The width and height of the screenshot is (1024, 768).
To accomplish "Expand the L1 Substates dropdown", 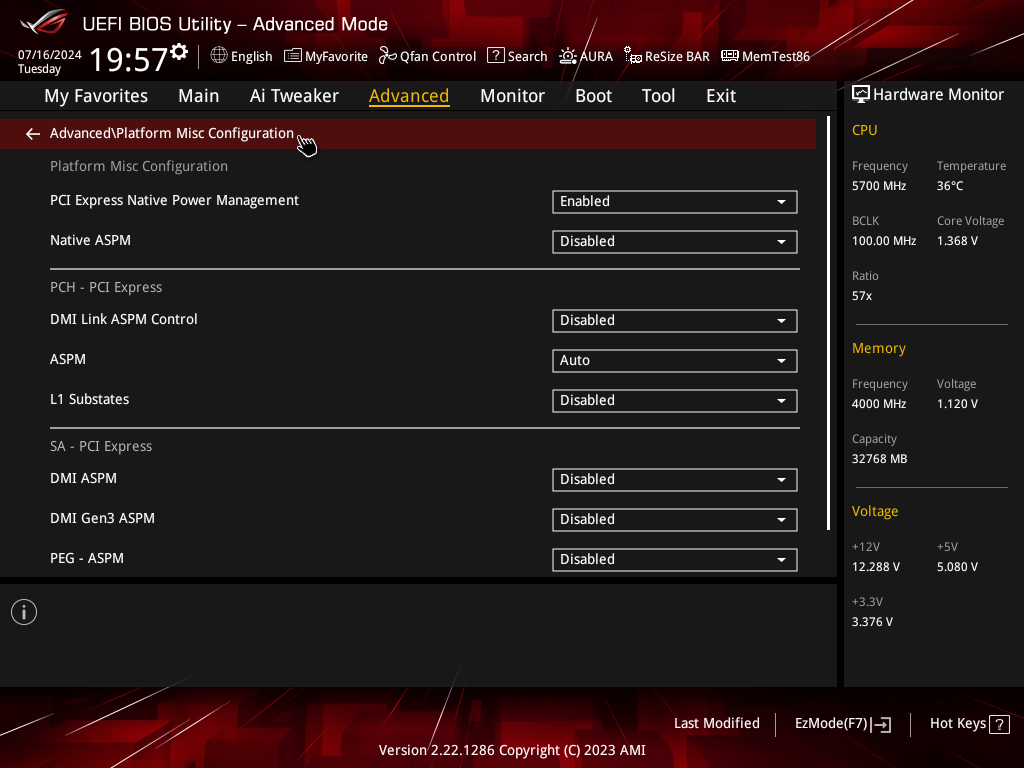I will click(675, 400).
